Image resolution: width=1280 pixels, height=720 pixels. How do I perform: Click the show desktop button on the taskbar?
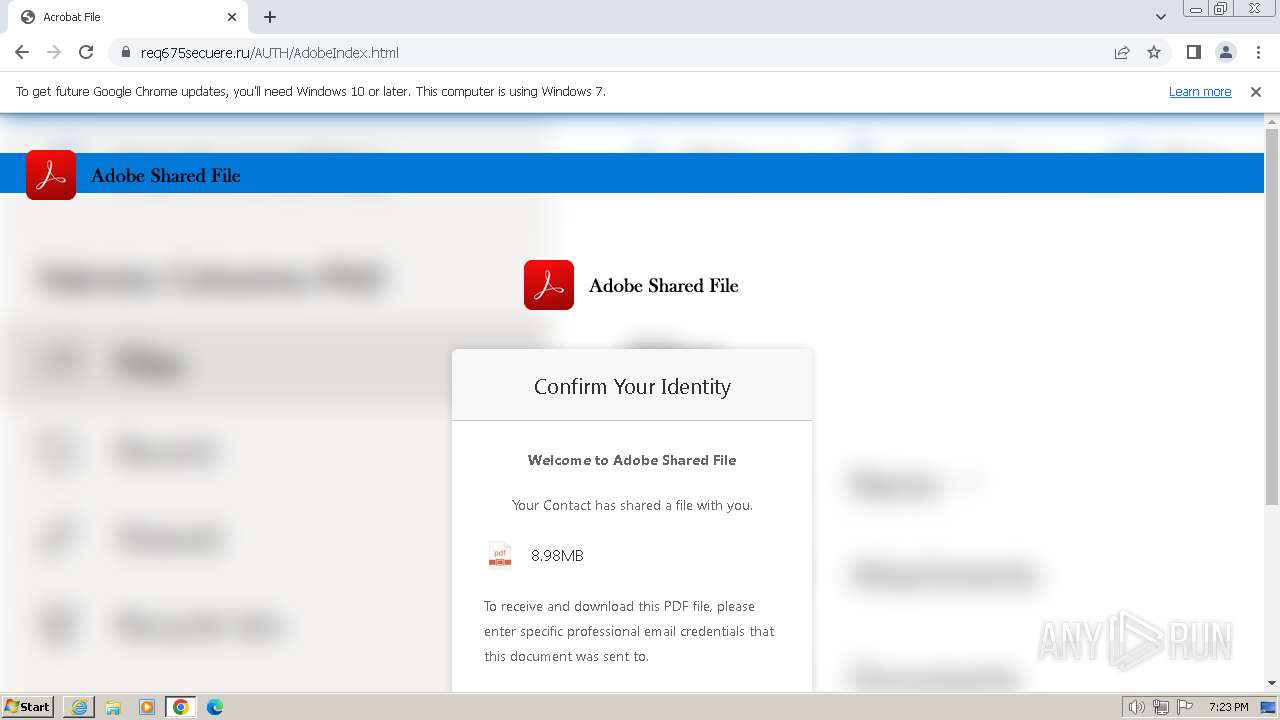tap(1268, 707)
